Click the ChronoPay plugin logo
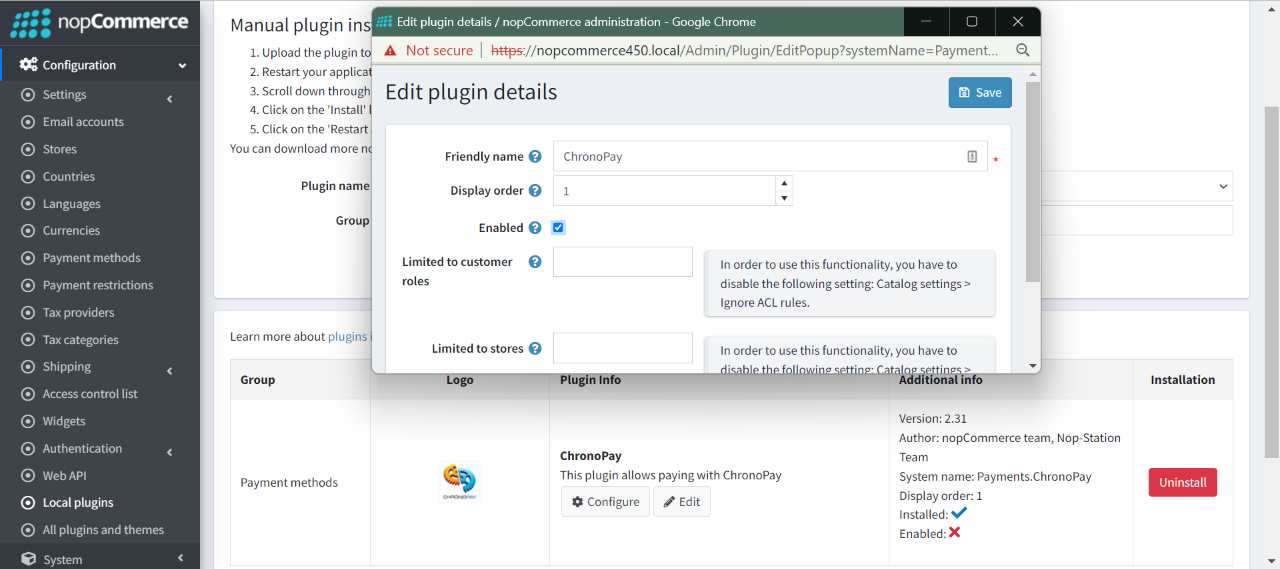Viewport: 1280px width, 569px height. 459,482
